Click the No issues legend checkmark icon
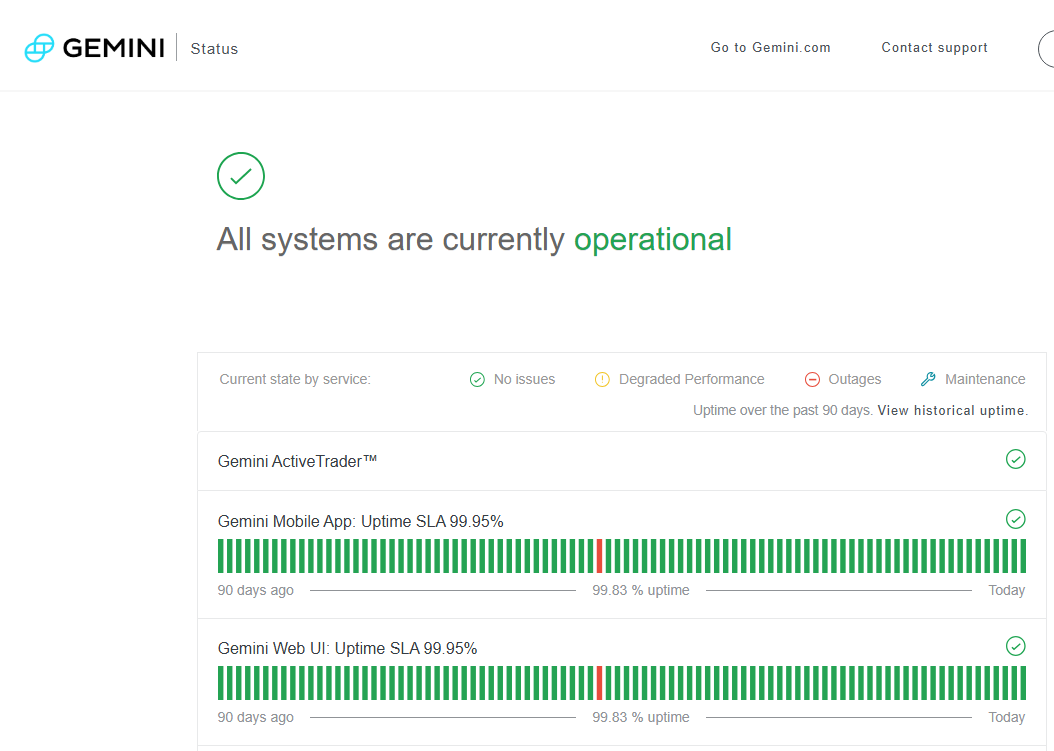1054x751 pixels. [477, 379]
